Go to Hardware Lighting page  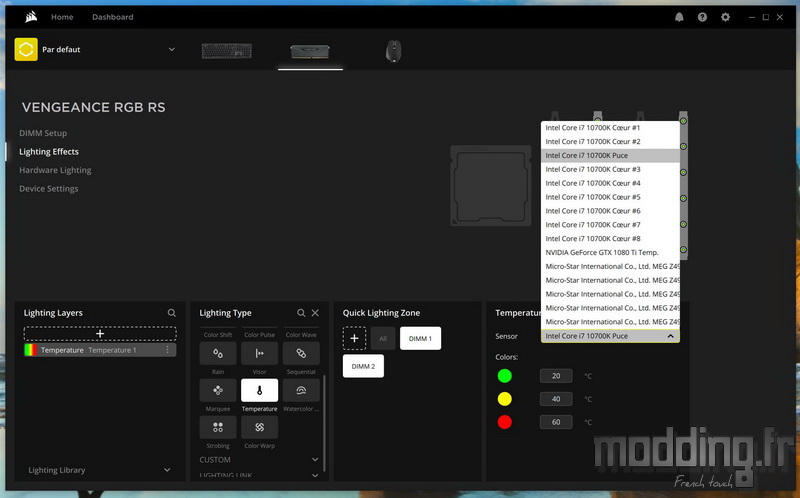point(55,170)
